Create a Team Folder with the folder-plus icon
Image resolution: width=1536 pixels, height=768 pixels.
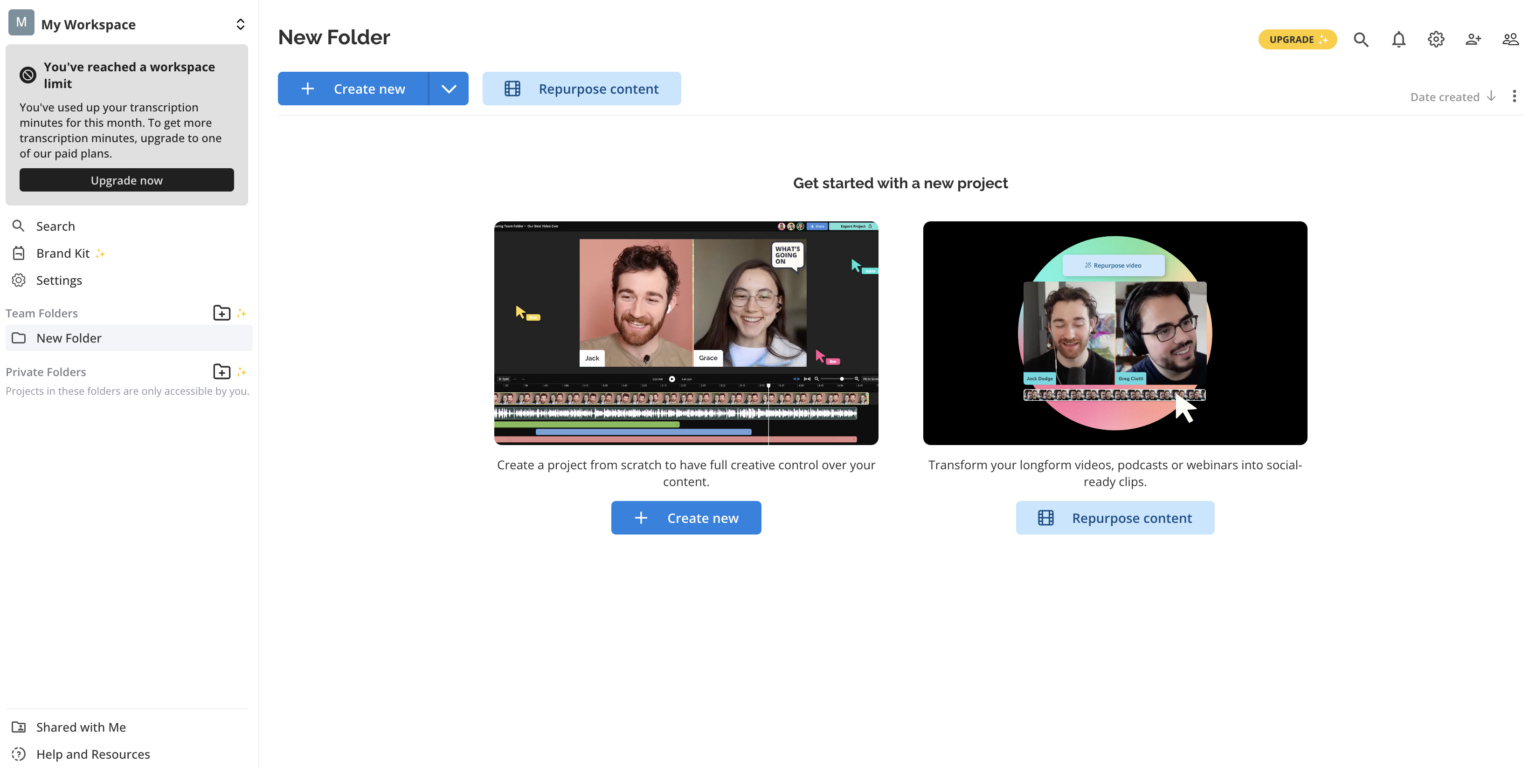point(221,313)
